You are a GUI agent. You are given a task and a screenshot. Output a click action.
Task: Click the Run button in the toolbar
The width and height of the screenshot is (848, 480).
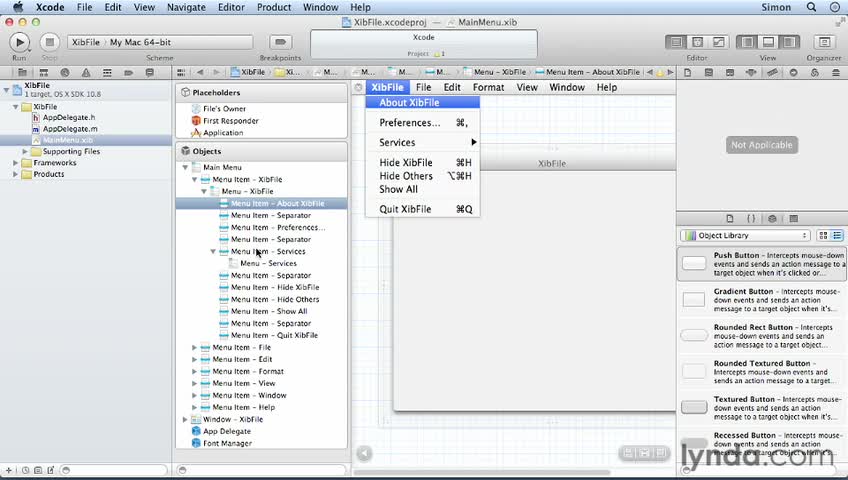coord(19,42)
